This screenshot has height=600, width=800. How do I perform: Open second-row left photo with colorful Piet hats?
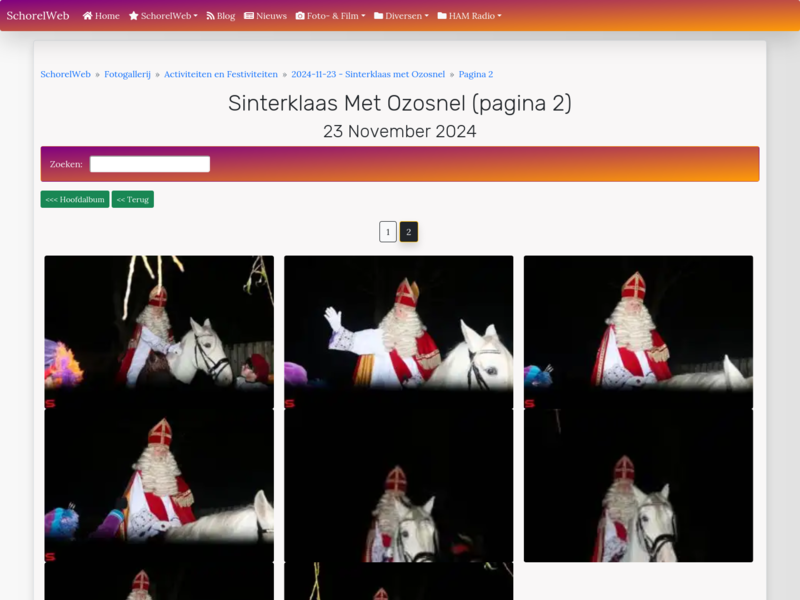(159, 485)
